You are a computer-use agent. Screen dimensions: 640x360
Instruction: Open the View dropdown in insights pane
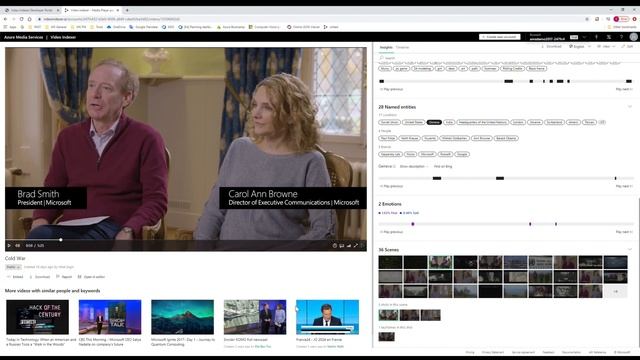[606, 47]
